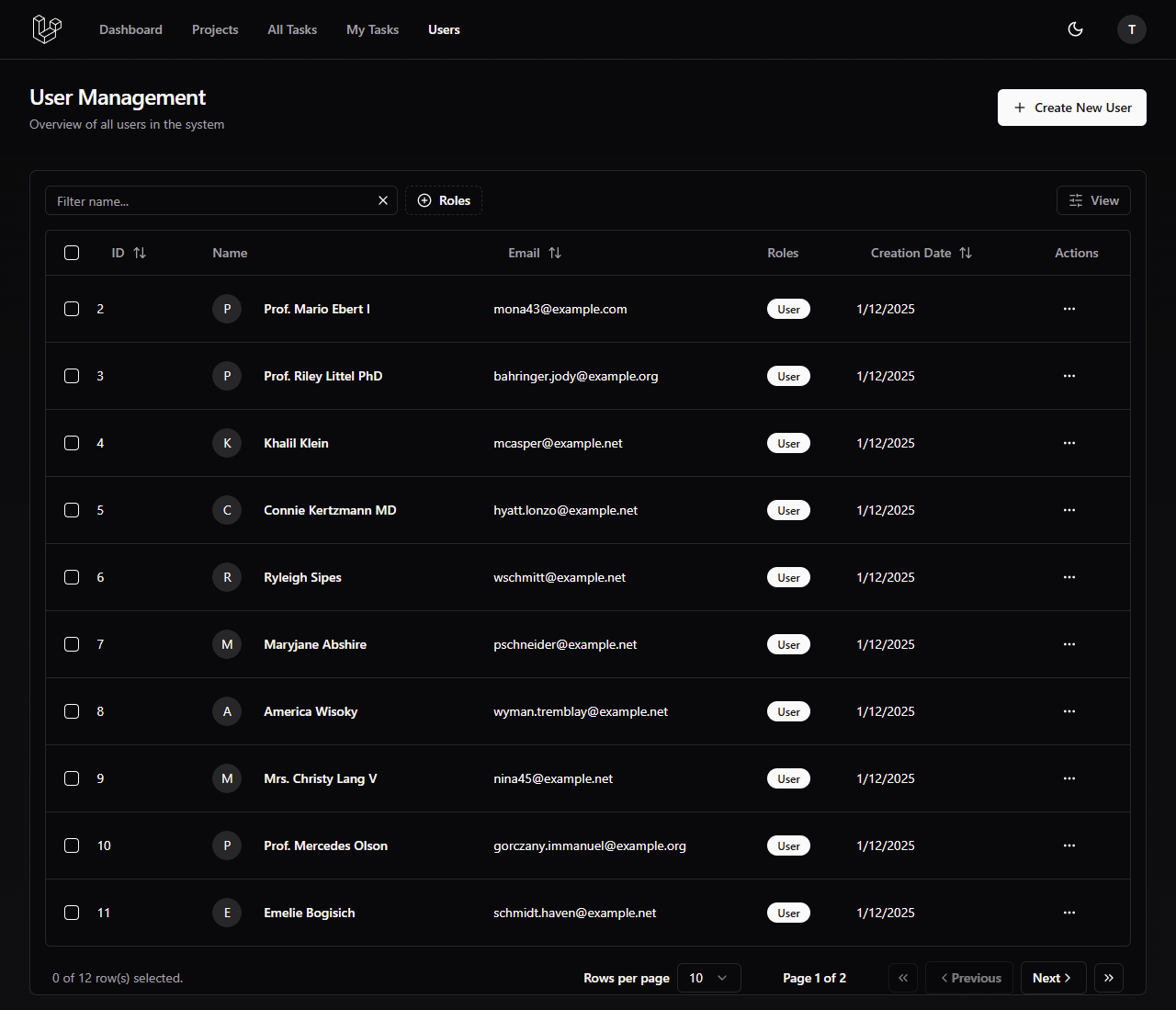
Task: Jump to the last page with double-chevron icon
Action: tap(1108, 978)
